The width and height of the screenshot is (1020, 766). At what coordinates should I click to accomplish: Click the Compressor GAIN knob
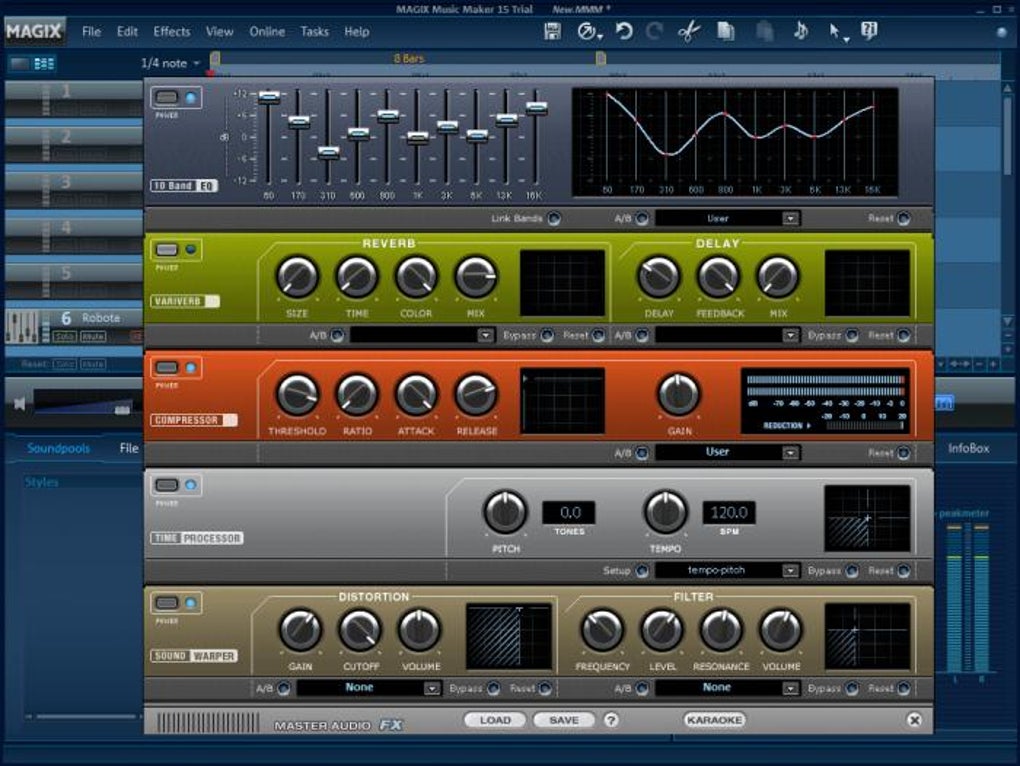[x=678, y=394]
